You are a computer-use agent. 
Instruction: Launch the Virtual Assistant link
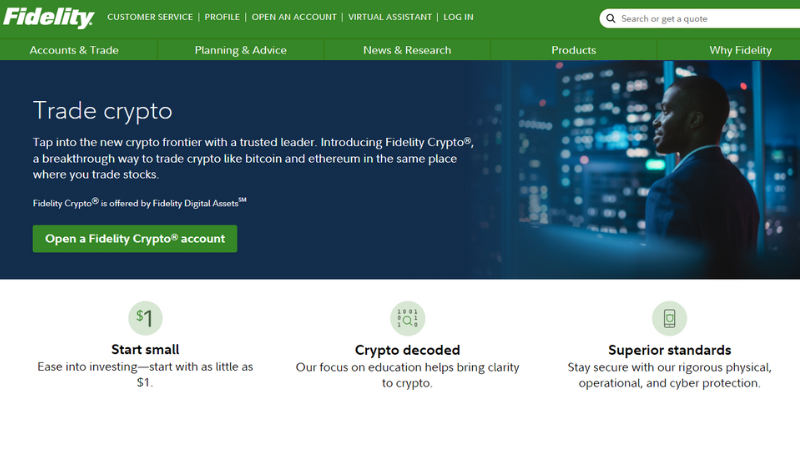[x=390, y=17]
